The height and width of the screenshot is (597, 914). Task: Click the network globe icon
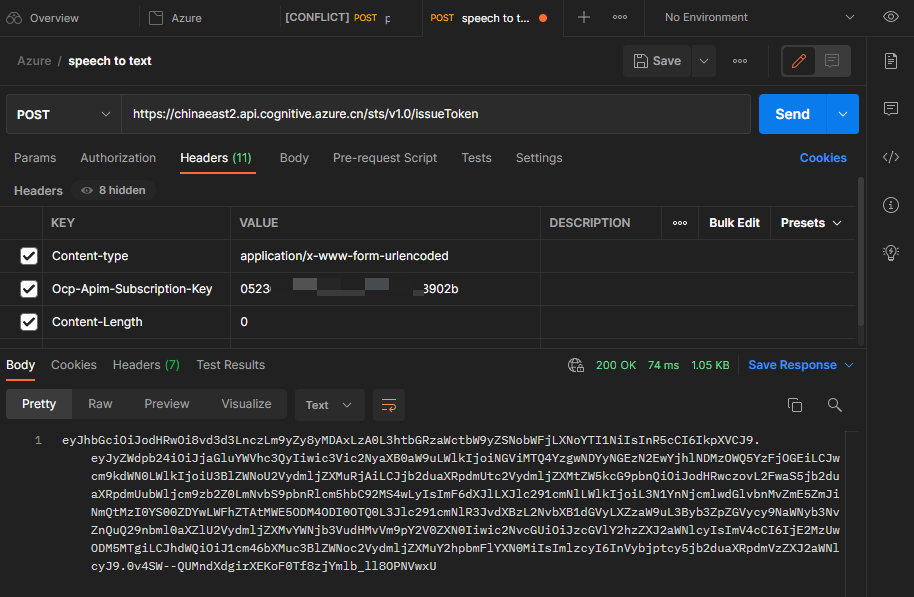tap(575, 365)
